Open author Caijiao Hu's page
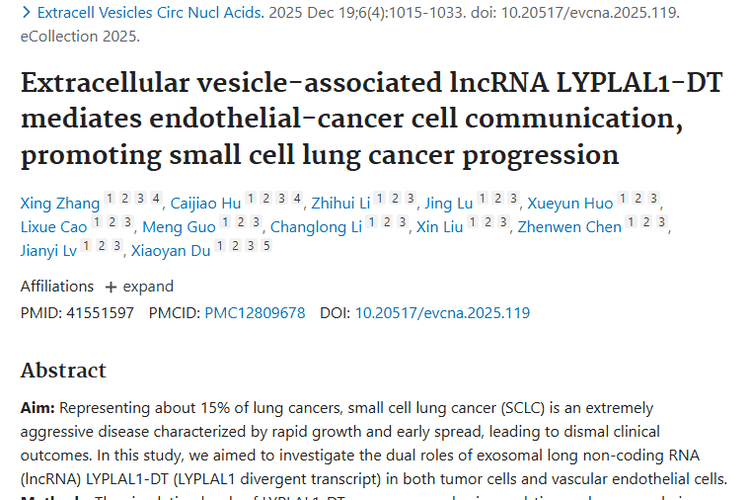 pyautogui.click(x=205, y=204)
